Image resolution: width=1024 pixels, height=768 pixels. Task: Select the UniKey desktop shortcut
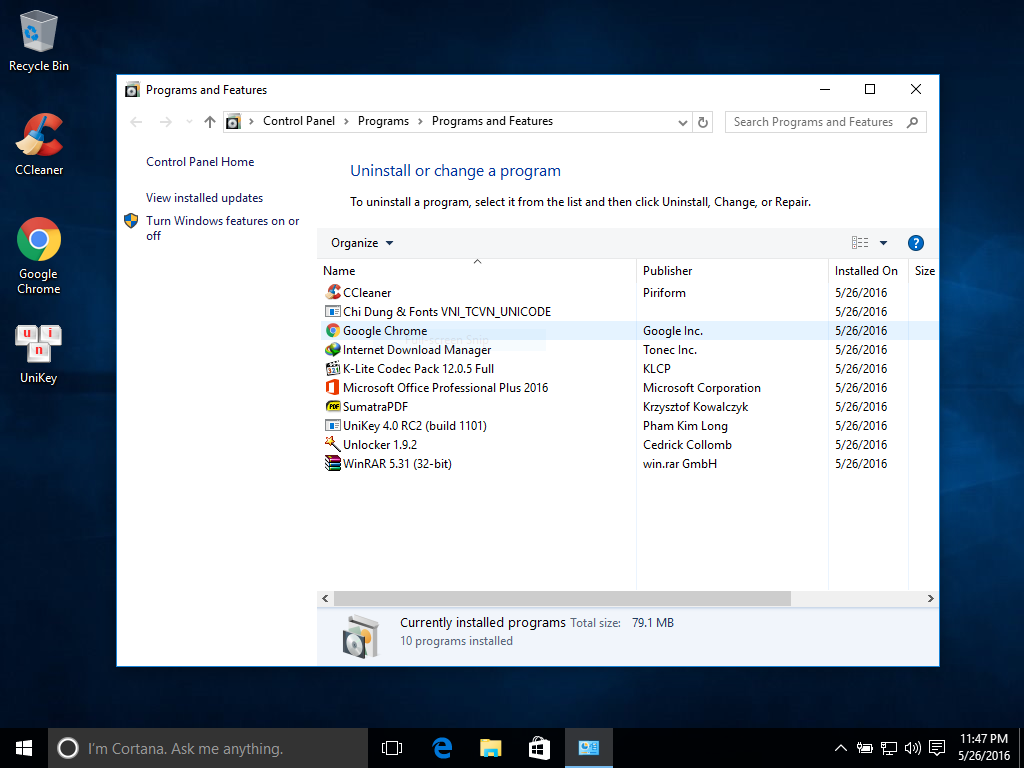39,353
